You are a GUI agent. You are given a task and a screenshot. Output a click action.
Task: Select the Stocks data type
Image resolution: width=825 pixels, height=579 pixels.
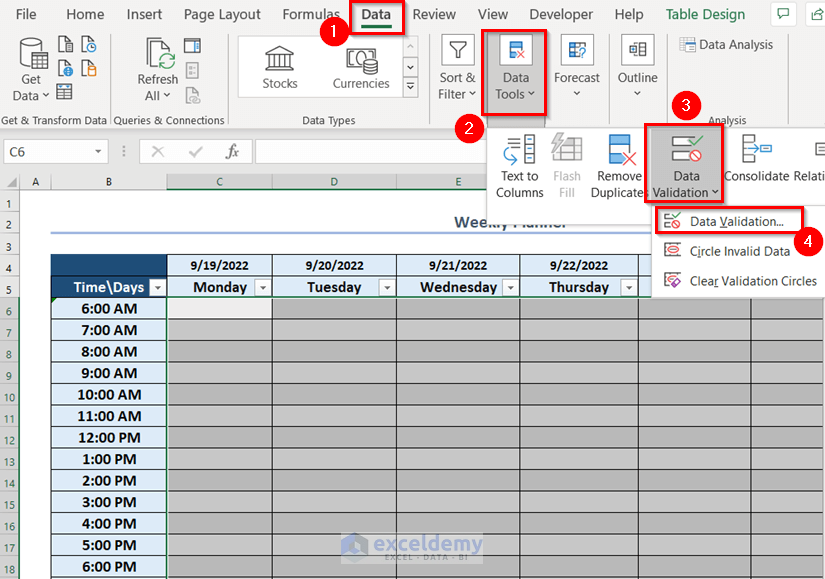click(x=279, y=67)
